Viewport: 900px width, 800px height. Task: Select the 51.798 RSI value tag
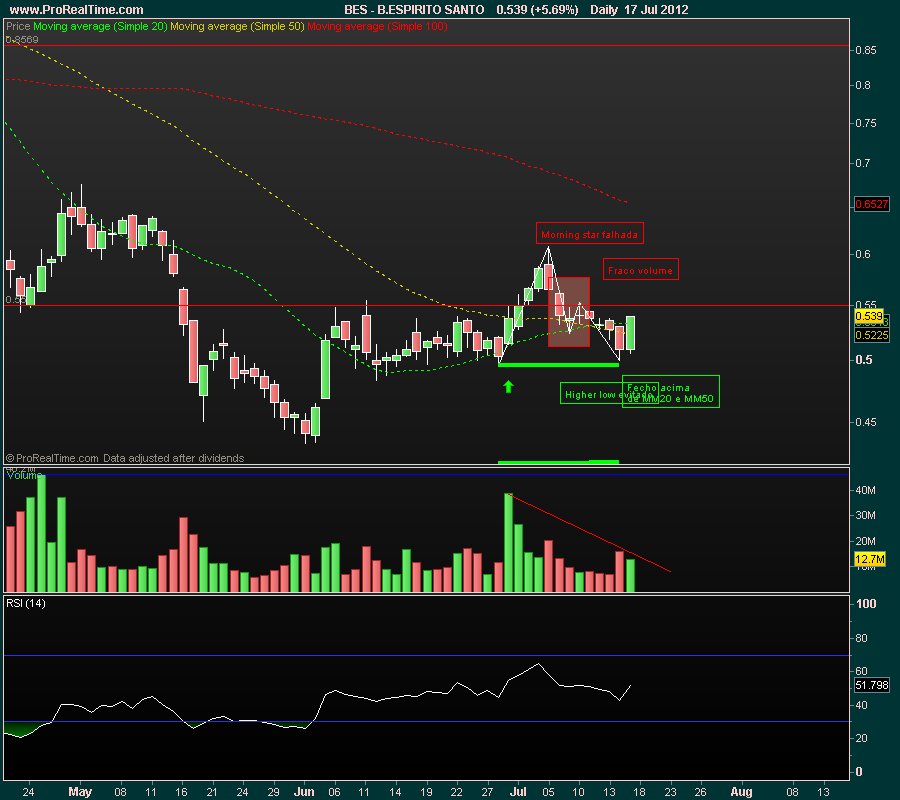point(871,685)
